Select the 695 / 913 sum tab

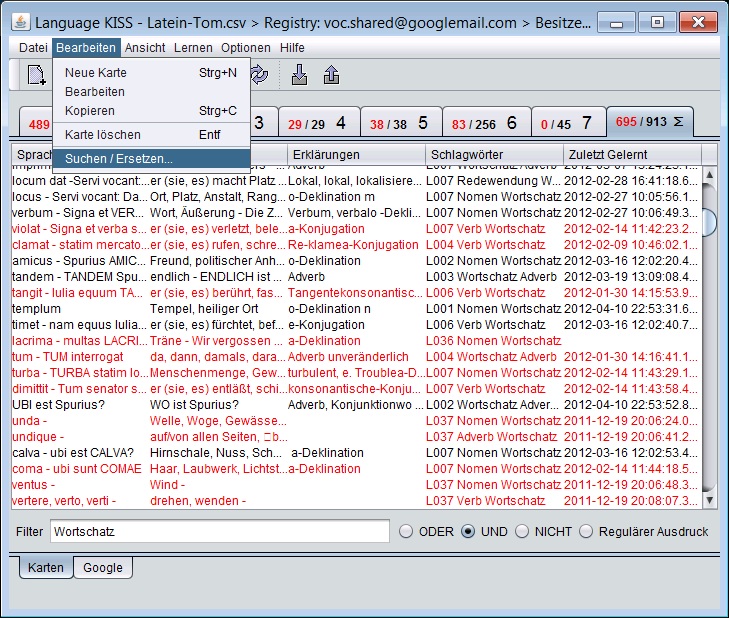click(650, 122)
